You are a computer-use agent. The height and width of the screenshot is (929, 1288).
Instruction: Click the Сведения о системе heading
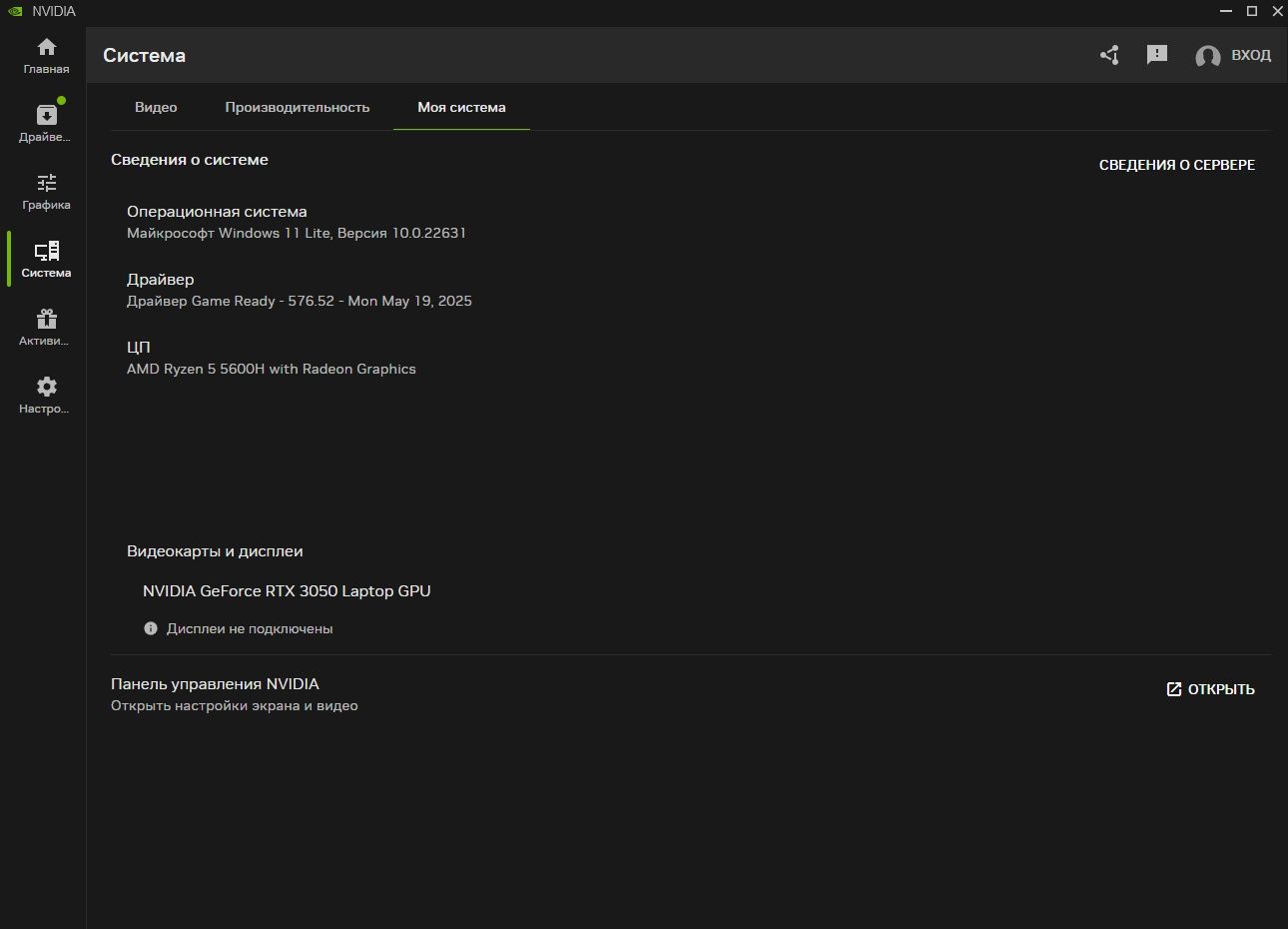pyautogui.click(x=190, y=160)
